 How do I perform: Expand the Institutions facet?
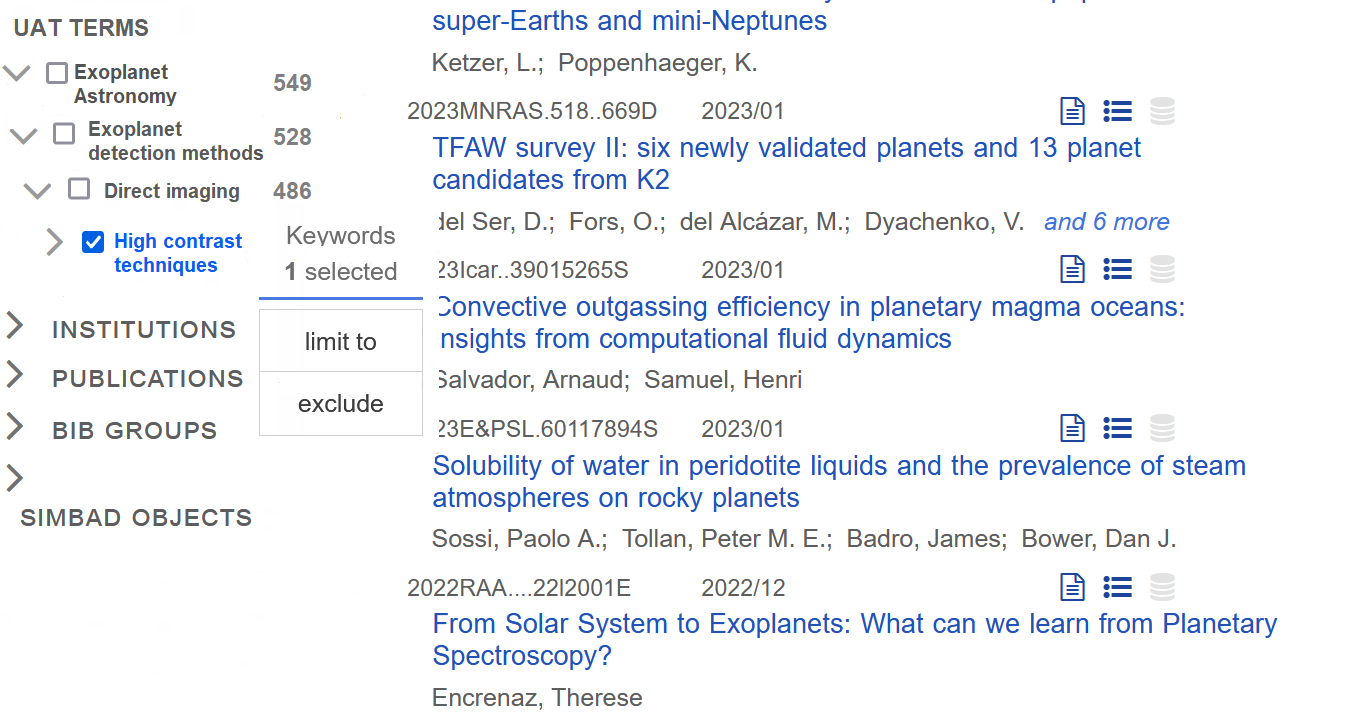[x=15, y=325]
